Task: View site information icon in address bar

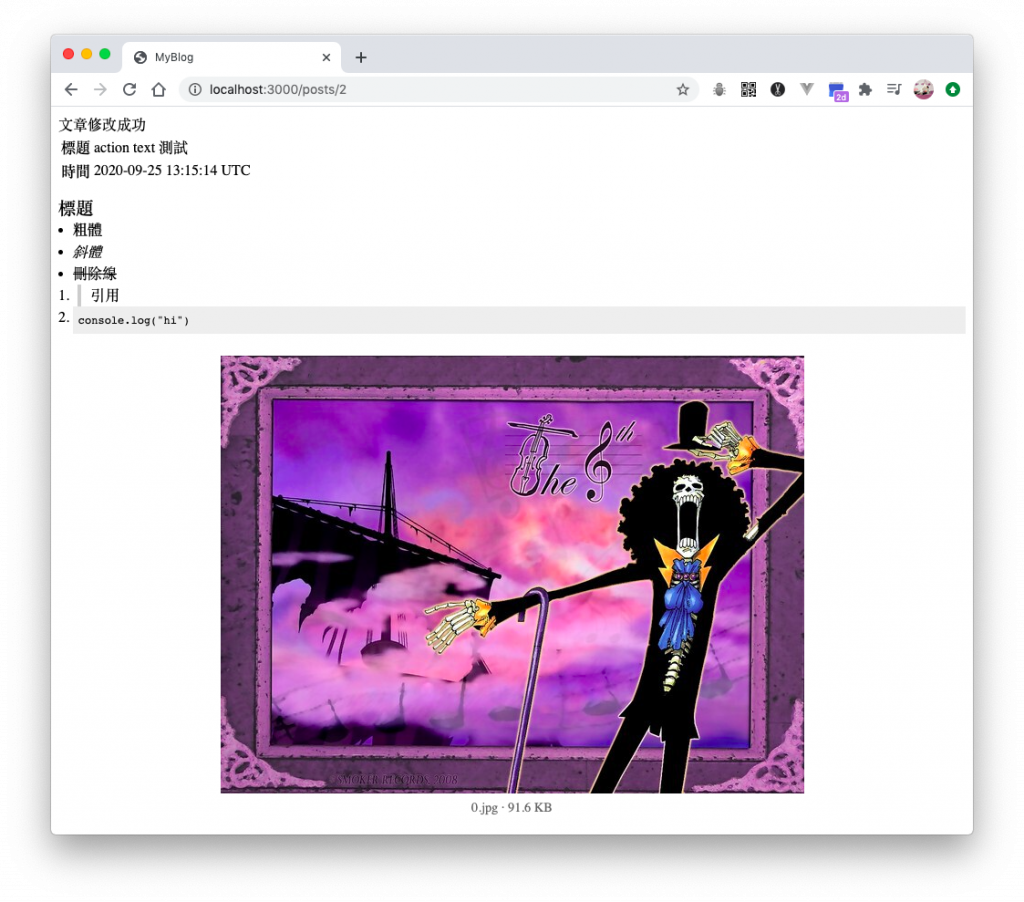Action: coord(195,89)
